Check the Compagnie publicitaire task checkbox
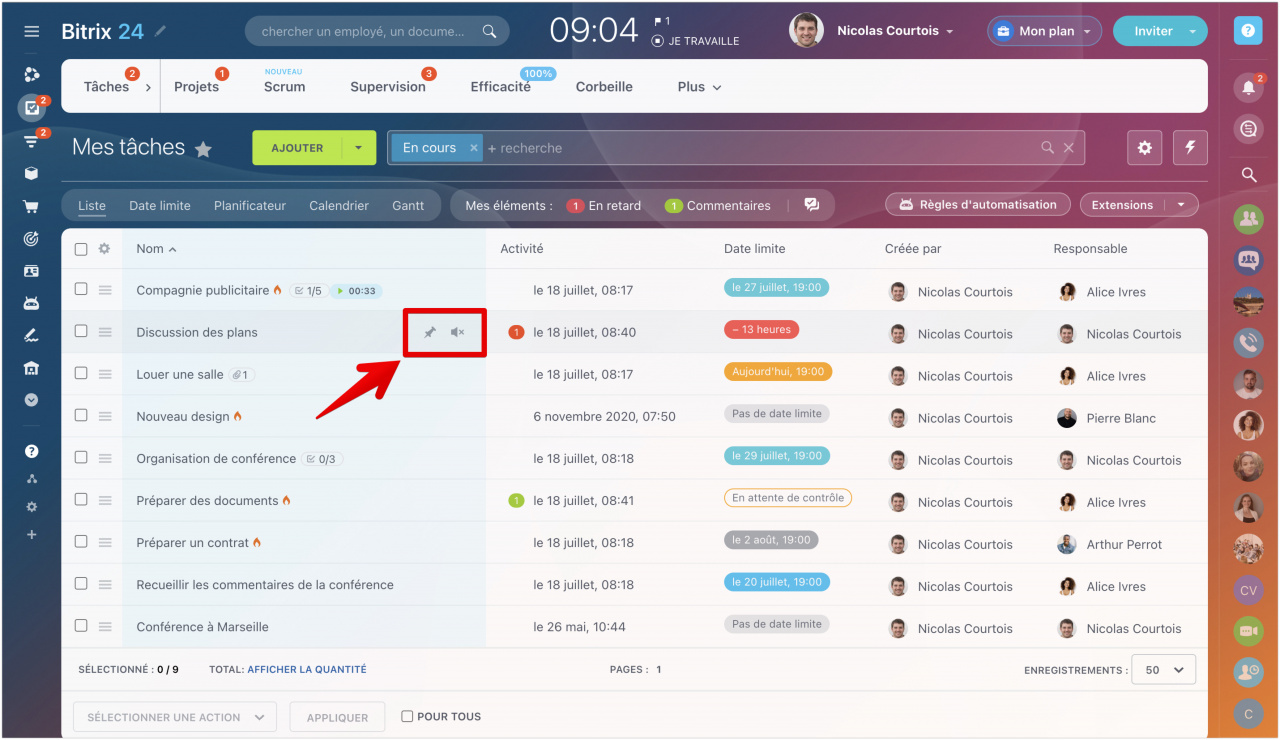1280x740 pixels. pos(81,290)
